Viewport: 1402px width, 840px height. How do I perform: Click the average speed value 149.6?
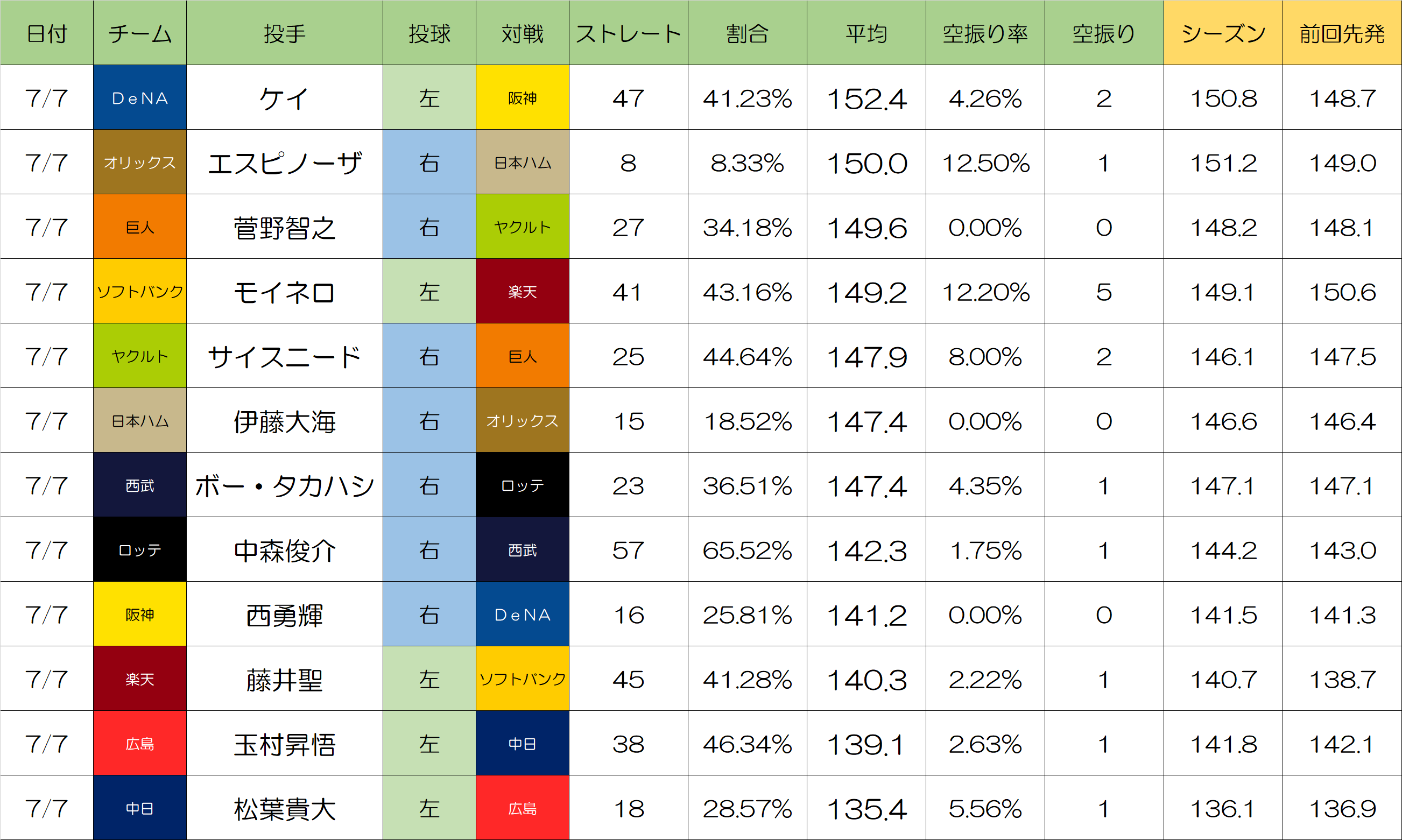tap(866, 227)
